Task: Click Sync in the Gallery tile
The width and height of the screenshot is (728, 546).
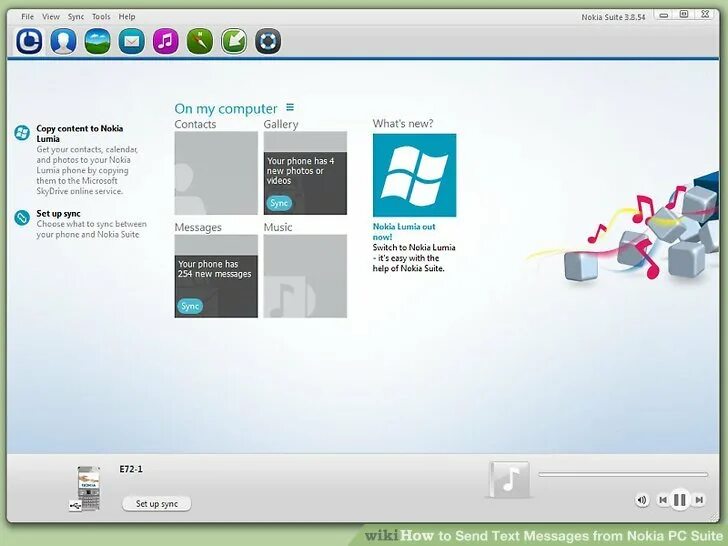Action: click(279, 203)
